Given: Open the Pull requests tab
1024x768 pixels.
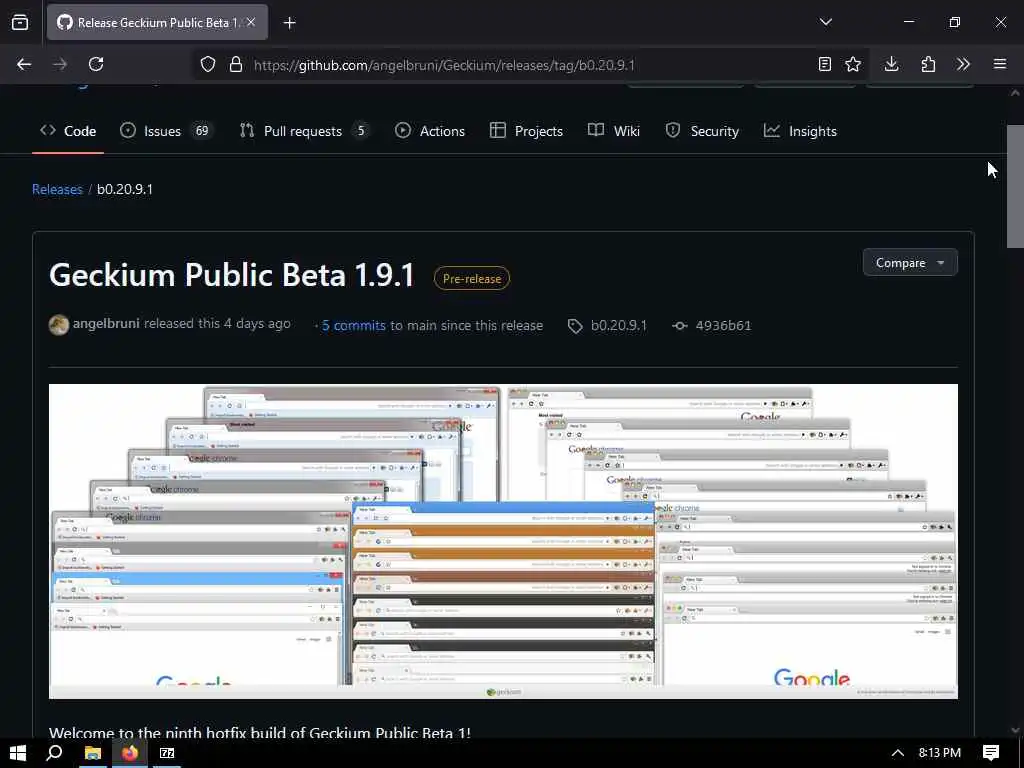Looking at the screenshot, I should [x=304, y=131].
